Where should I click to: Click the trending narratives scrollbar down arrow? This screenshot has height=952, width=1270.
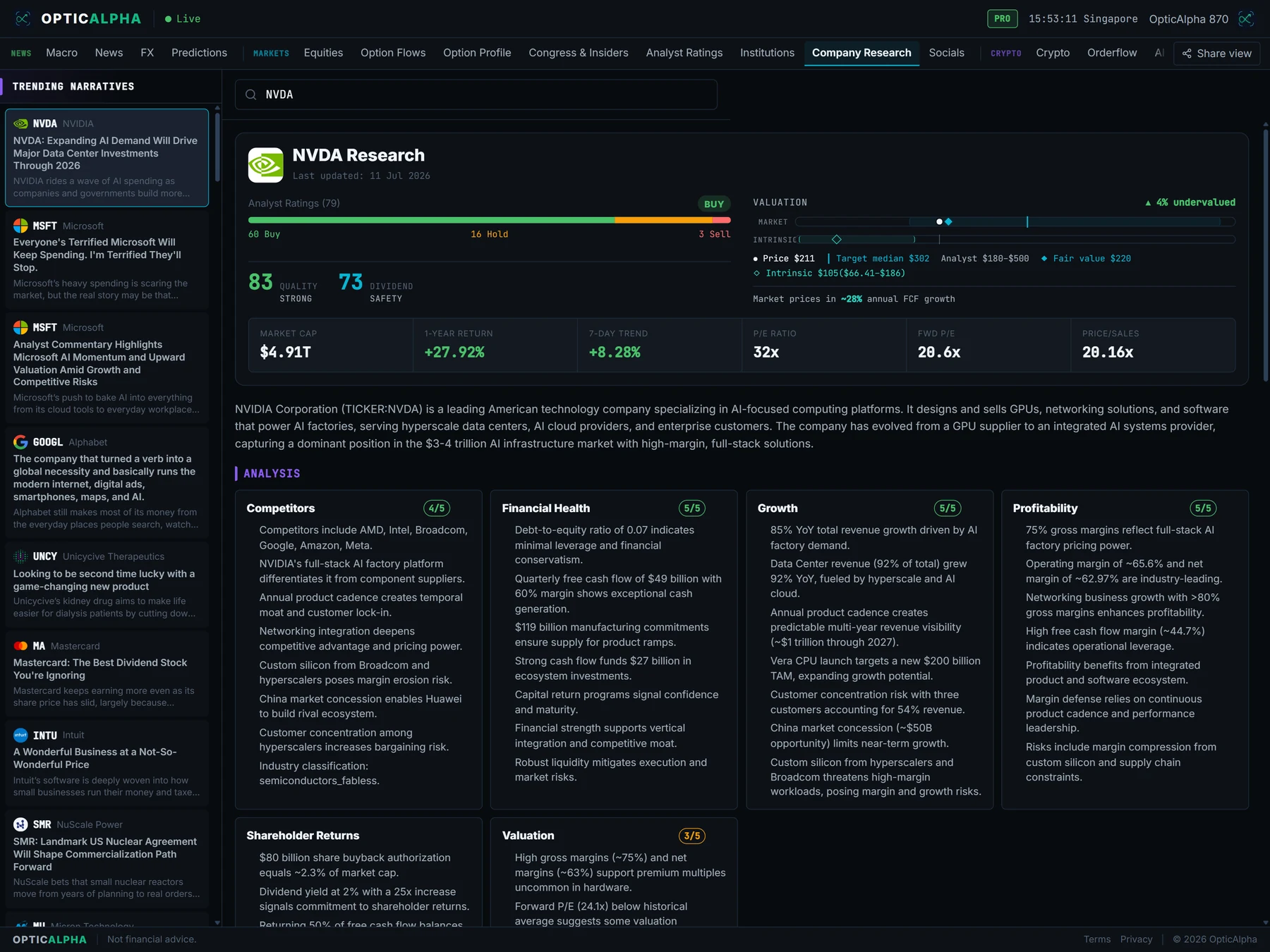[217, 922]
